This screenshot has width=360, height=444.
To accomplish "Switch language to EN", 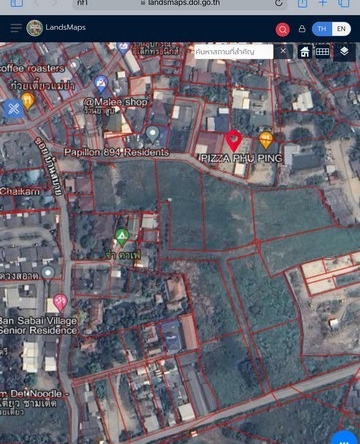I will [341, 29].
